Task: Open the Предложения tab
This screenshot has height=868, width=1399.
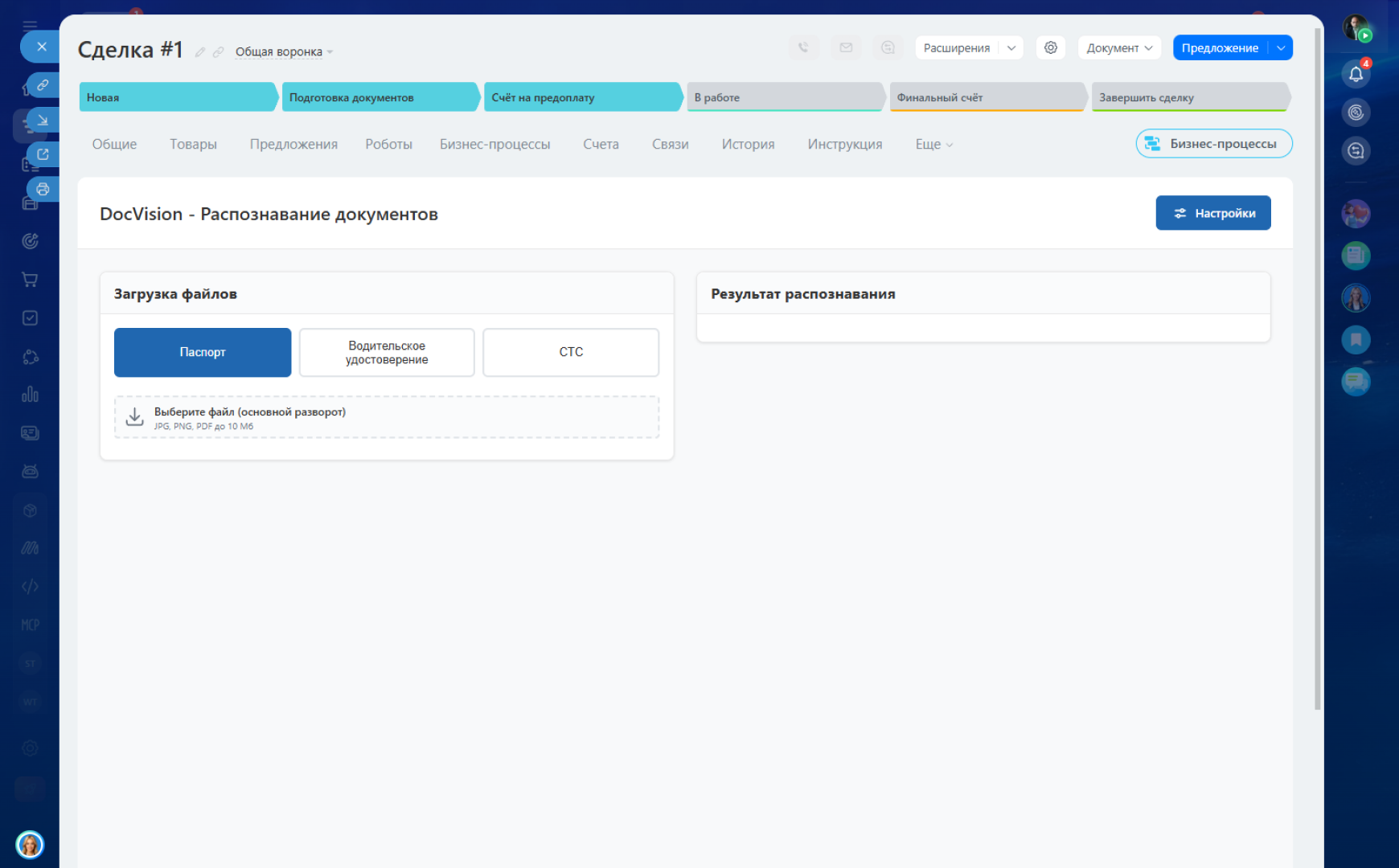Action: 293,144
